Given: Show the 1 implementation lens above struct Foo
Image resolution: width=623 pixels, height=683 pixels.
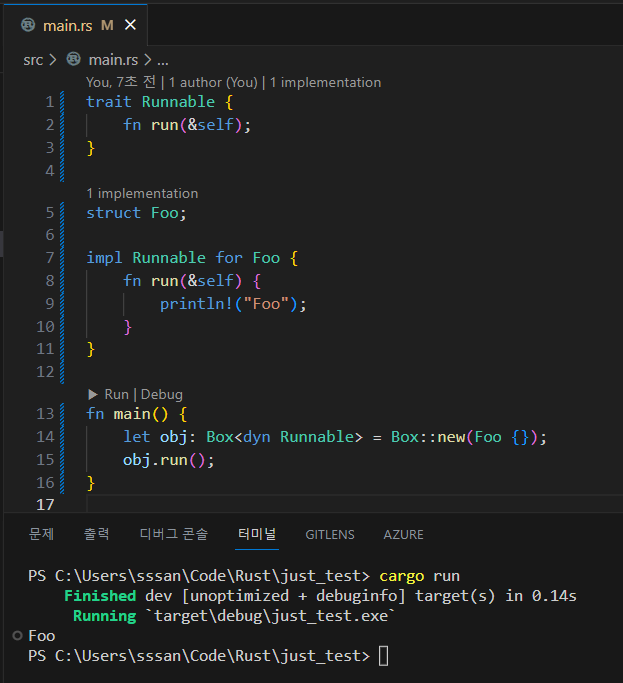Looking at the screenshot, I should (142, 193).
